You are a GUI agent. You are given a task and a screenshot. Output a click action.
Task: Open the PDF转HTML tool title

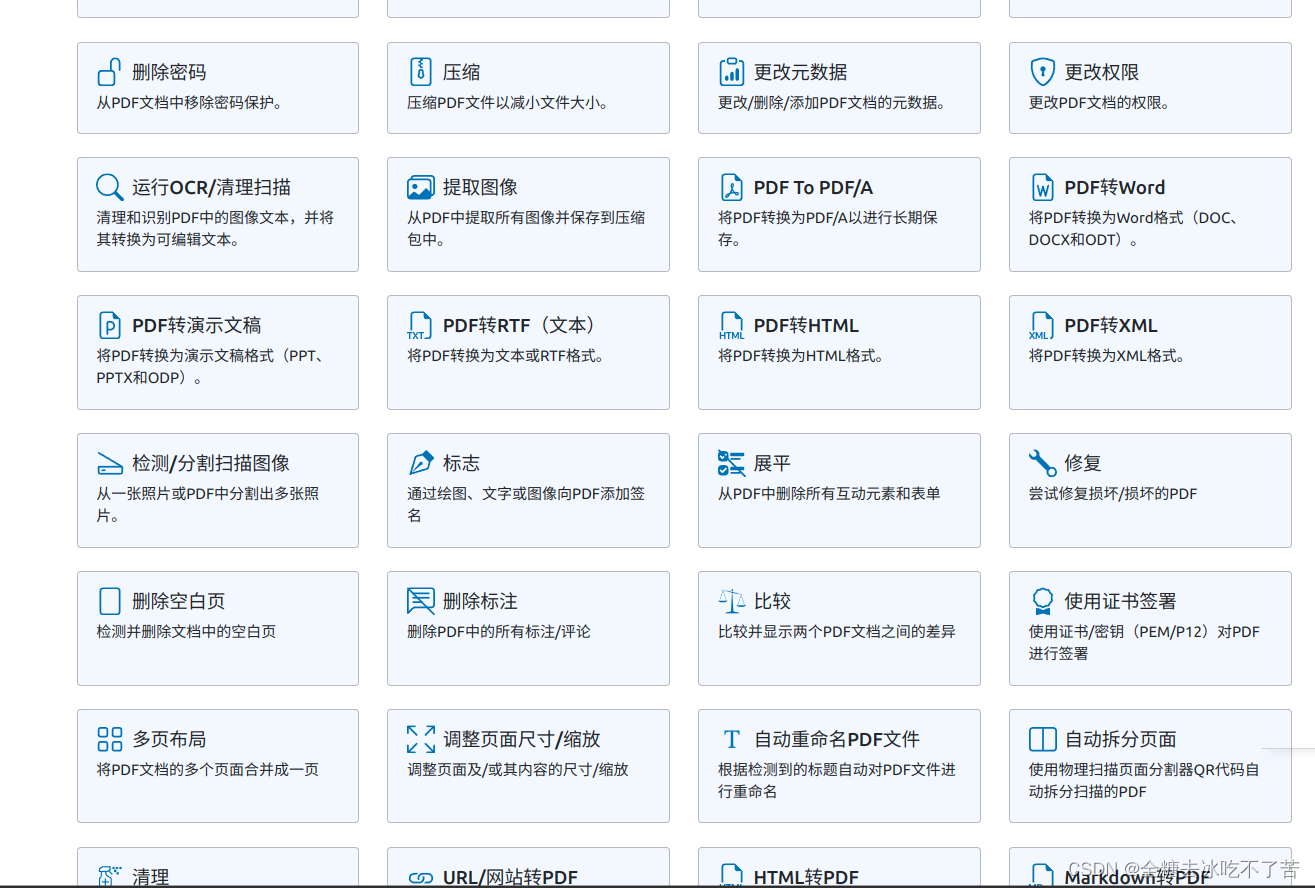pyautogui.click(x=806, y=325)
